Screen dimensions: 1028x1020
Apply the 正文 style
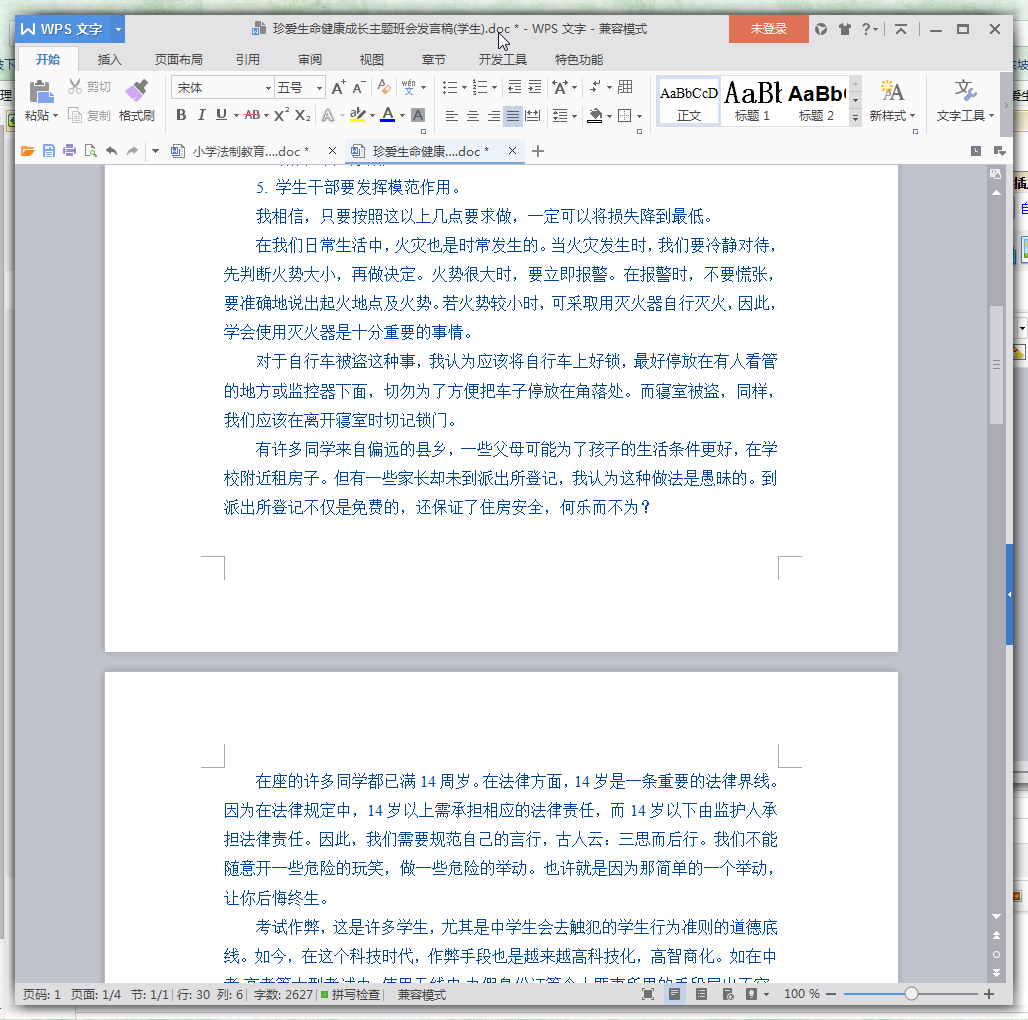tap(688, 101)
